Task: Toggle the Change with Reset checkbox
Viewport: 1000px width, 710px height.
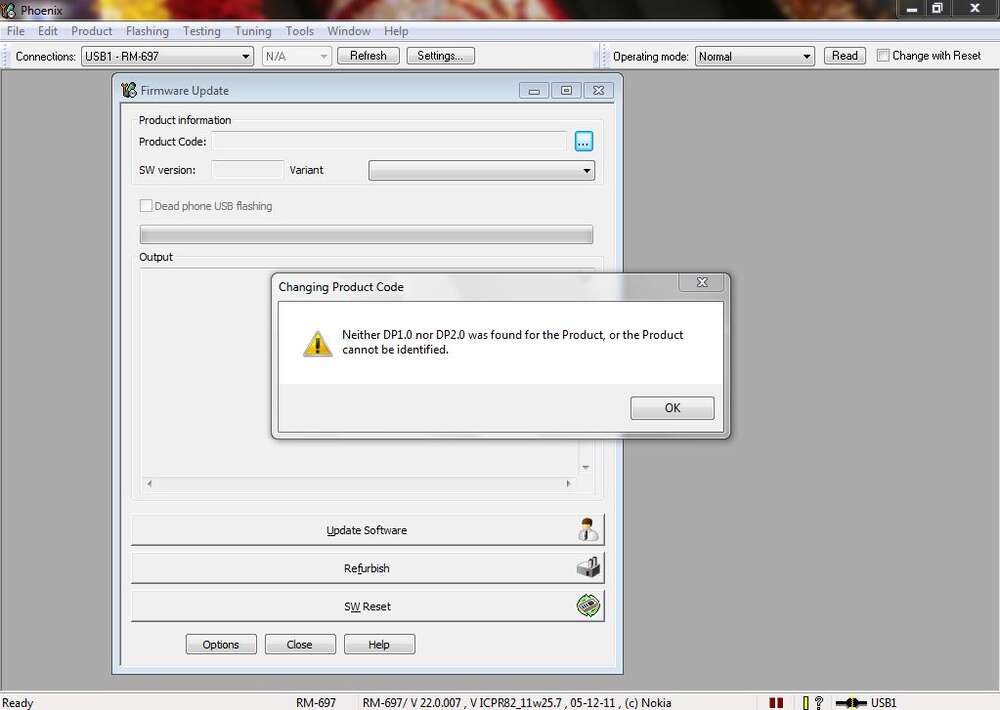Action: (x=883, y=55)
